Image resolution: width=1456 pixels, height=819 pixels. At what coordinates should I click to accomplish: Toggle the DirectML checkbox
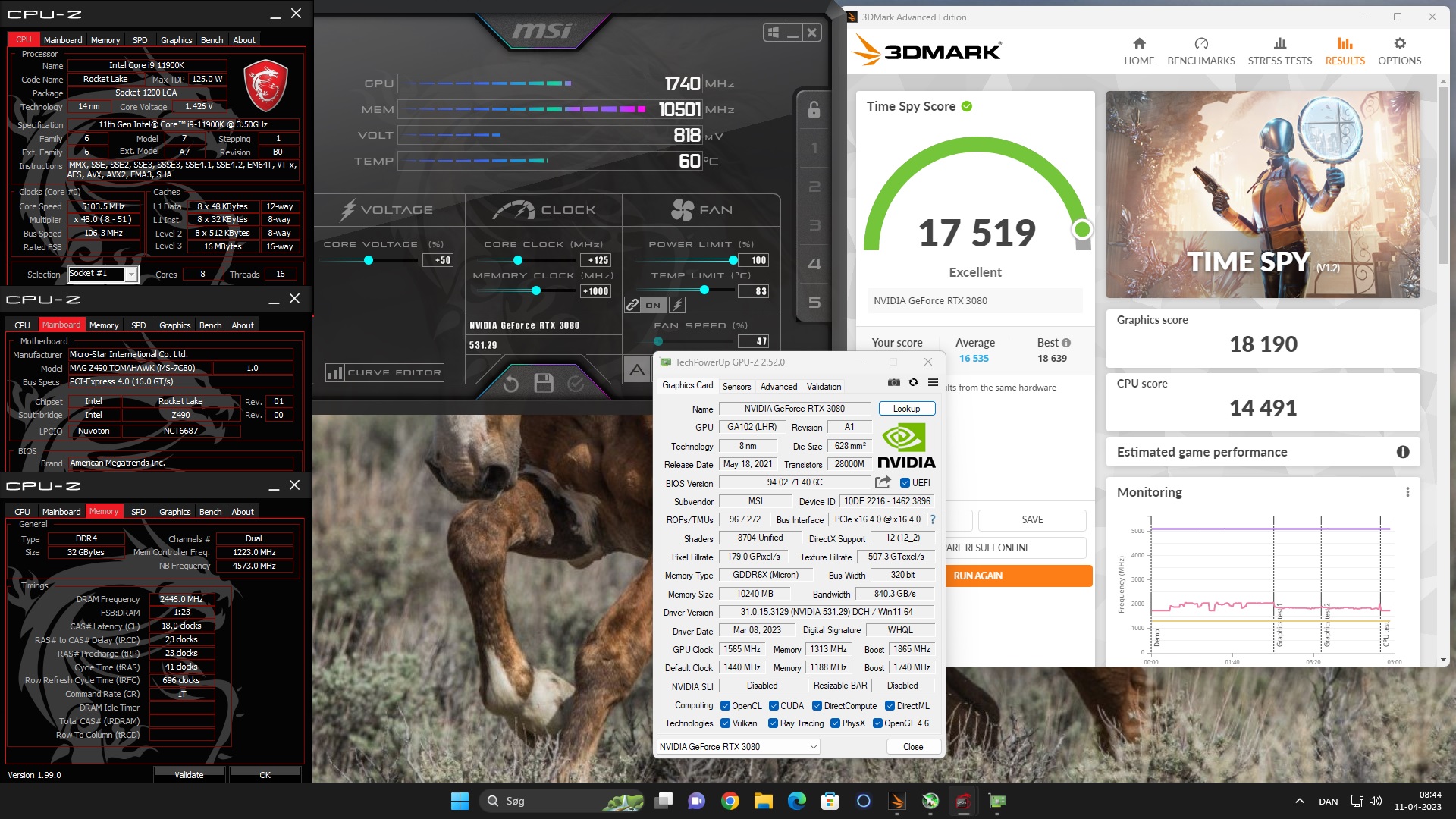click(x=890, y=706)
